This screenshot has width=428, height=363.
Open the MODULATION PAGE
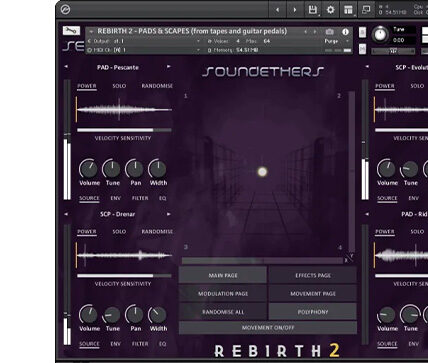pyautogui.click(x=223, y=294)
